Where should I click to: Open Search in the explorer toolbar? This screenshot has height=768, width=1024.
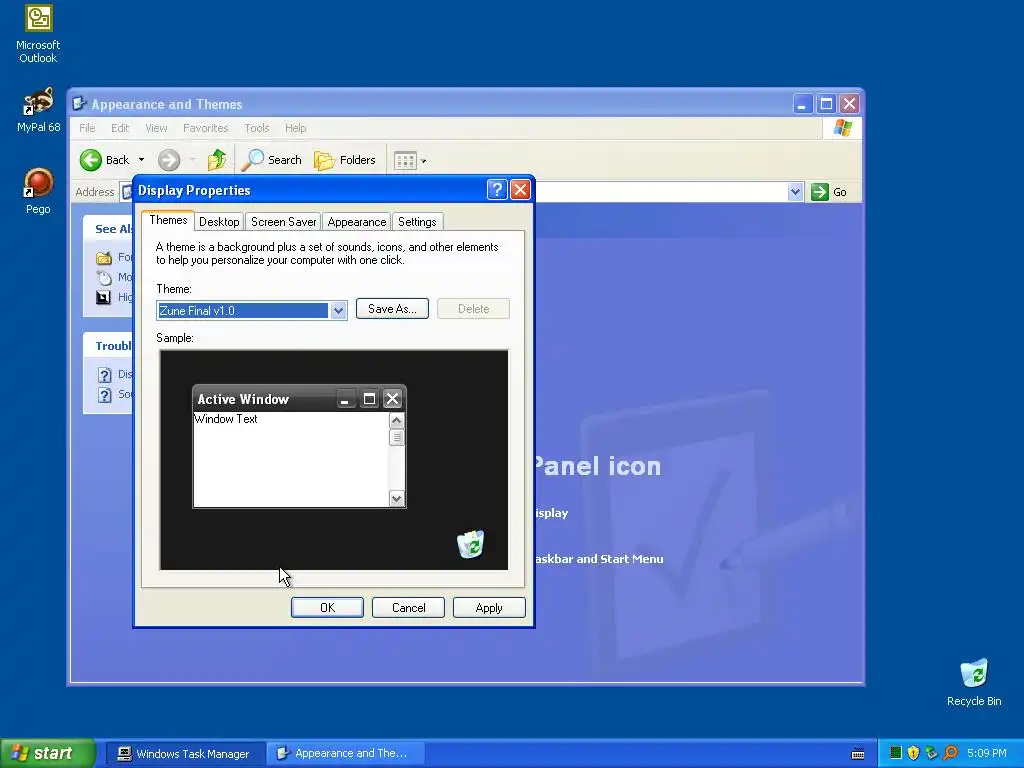(272, 160)
